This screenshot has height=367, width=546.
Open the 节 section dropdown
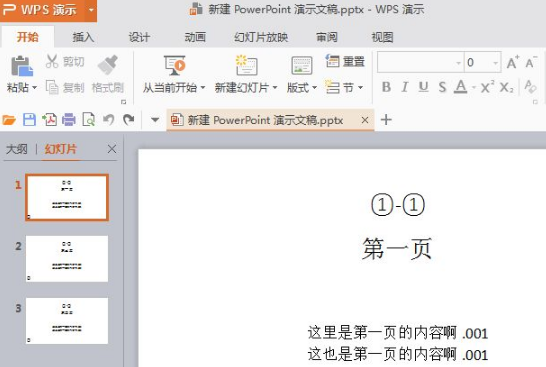(360, 87)
